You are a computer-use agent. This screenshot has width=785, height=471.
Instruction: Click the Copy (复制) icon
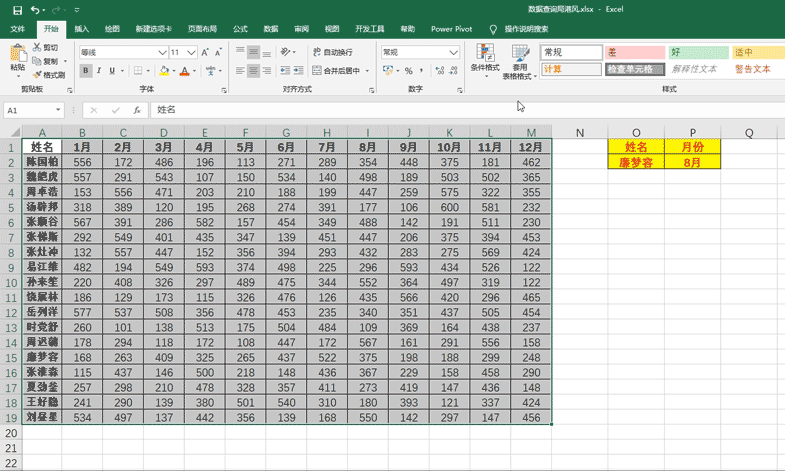coord(37,61)
